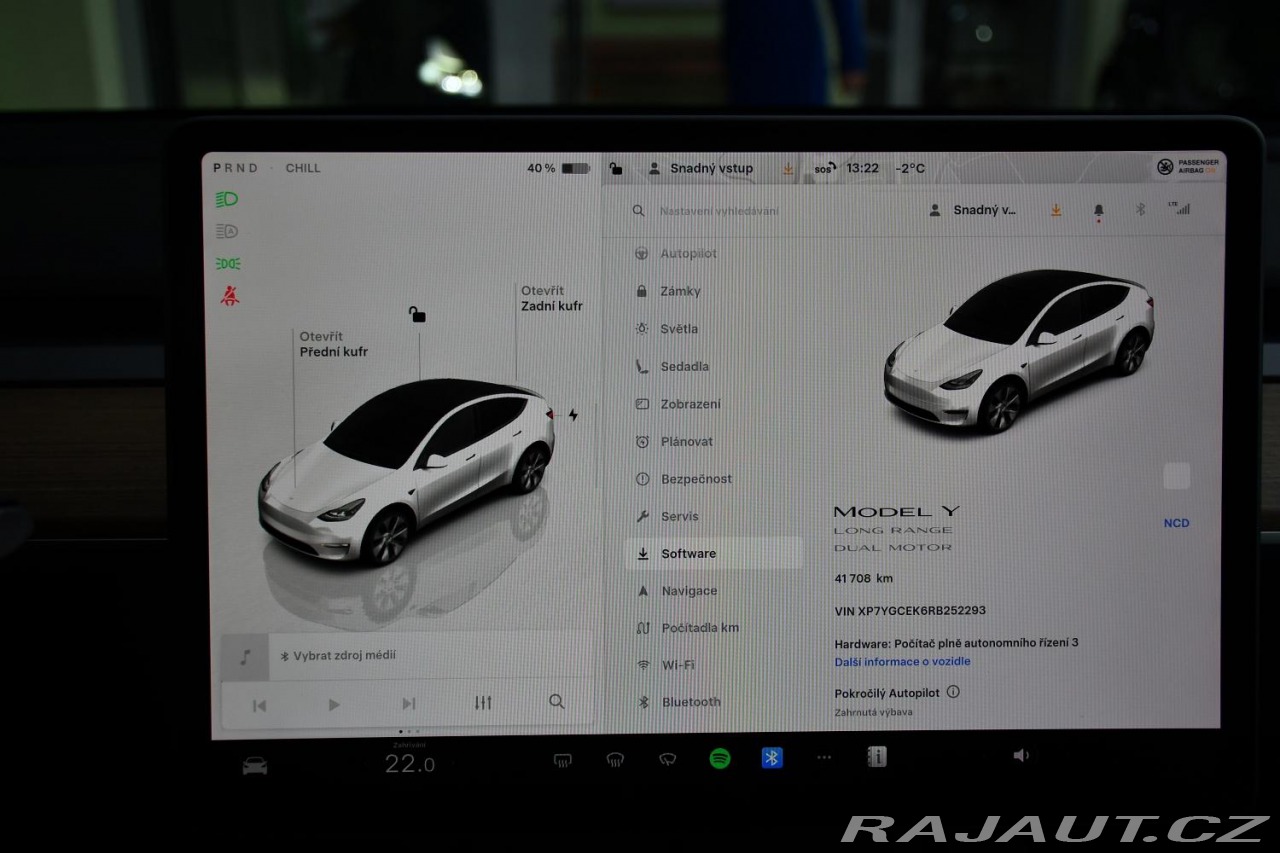Image resolution: width=1280 pixels, height=853 pixels.
Task: Expand the app launcher with three dots
Action: tap(824, 758)
